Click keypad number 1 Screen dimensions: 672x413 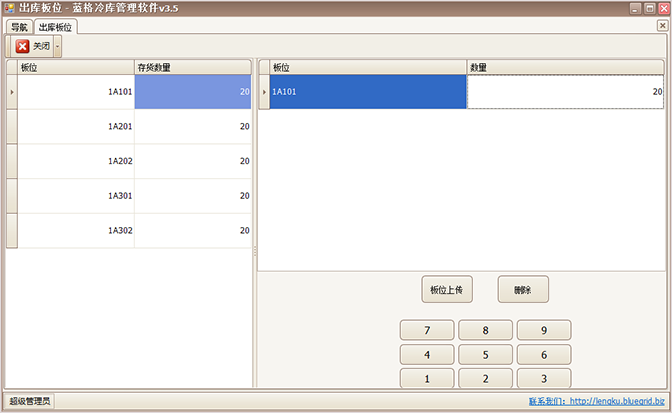(427, 379)
